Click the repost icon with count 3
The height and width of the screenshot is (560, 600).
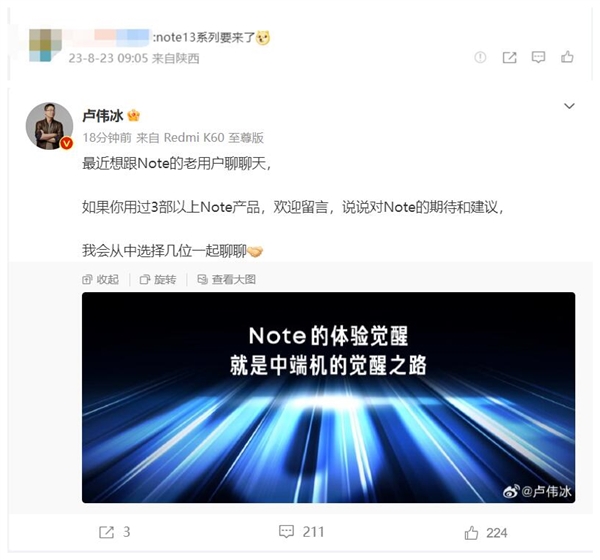click(x=106, y=532)
